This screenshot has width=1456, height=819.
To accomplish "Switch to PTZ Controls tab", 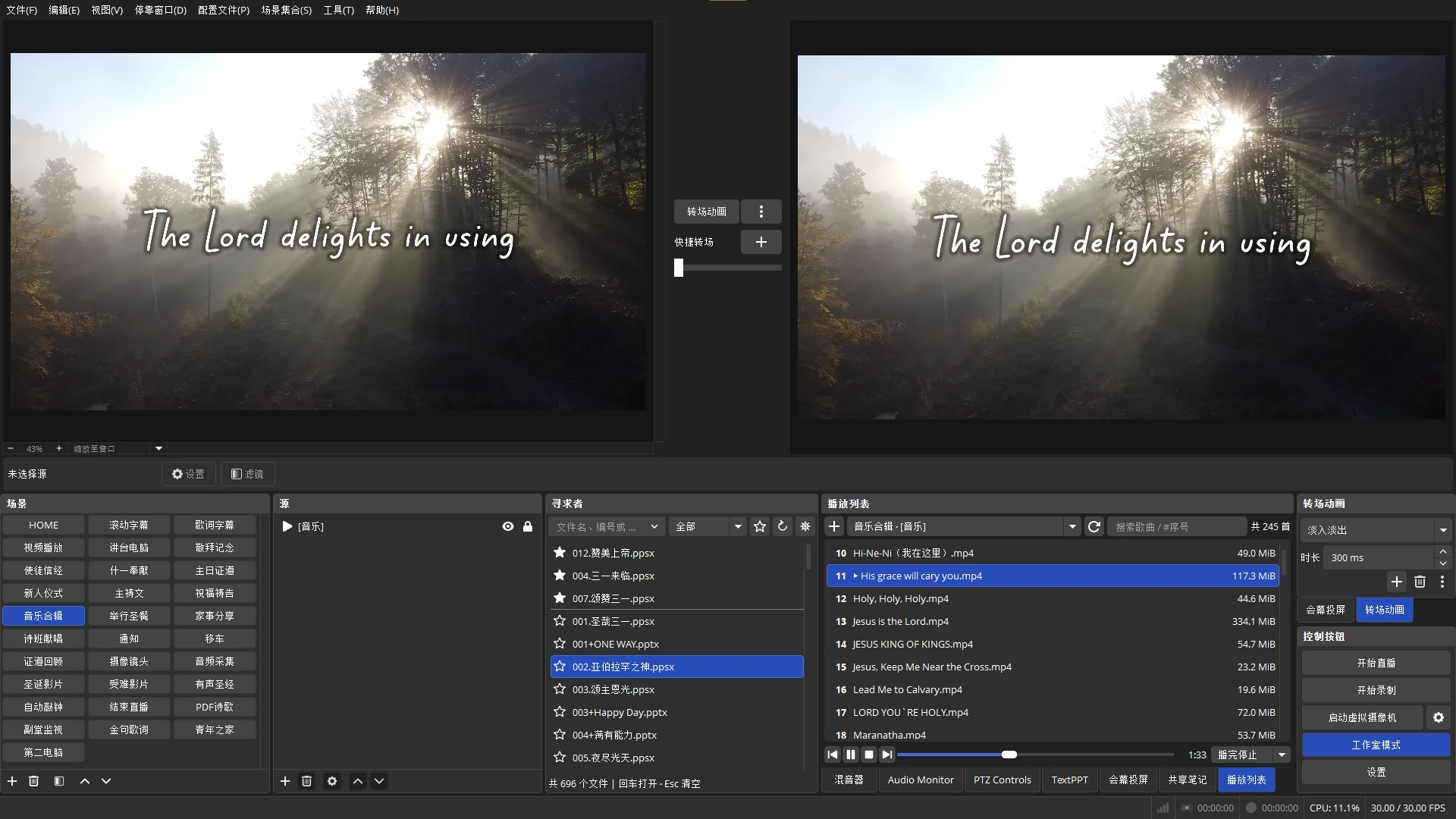I will click(1002, 780).
